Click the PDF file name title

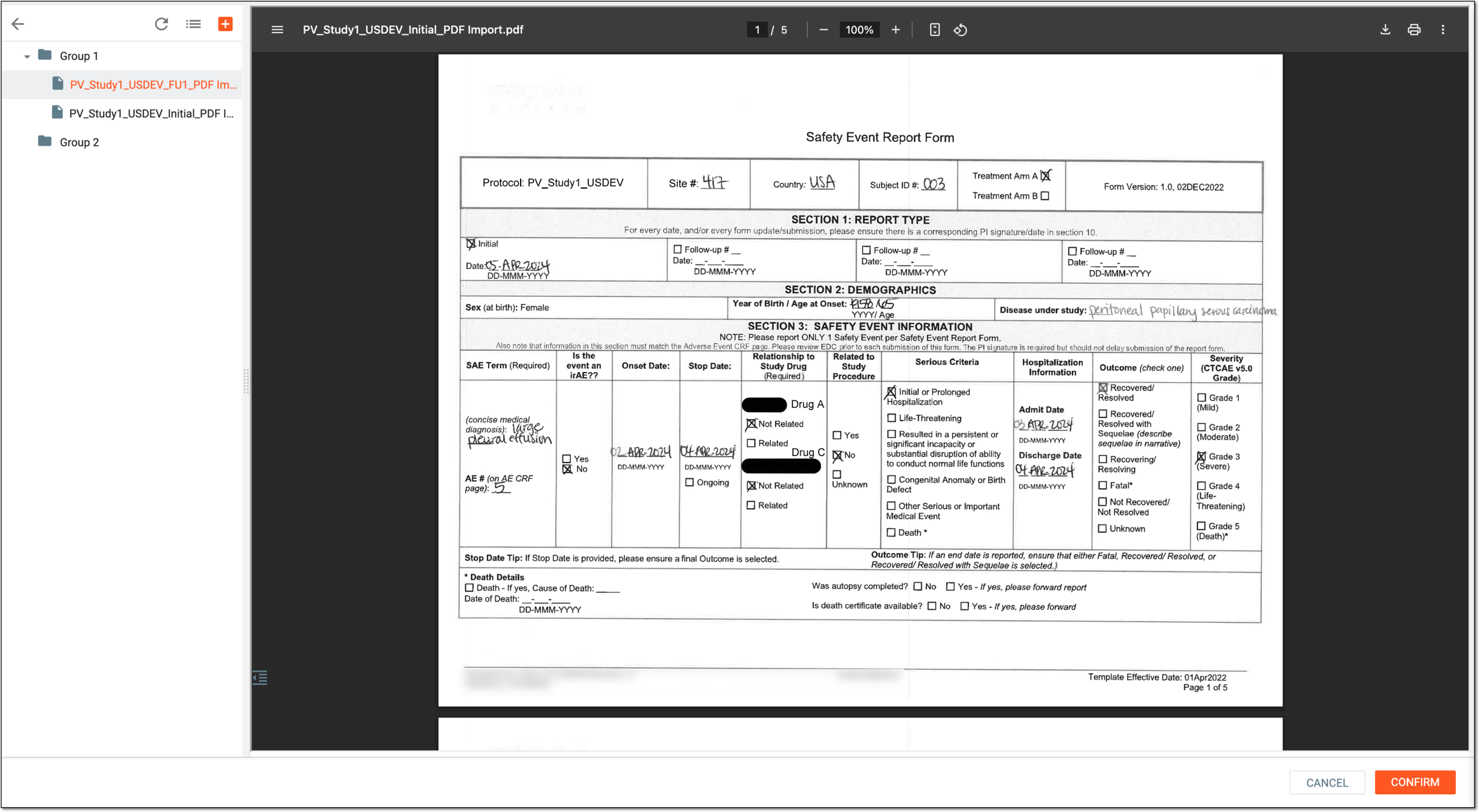pos(413,30)
